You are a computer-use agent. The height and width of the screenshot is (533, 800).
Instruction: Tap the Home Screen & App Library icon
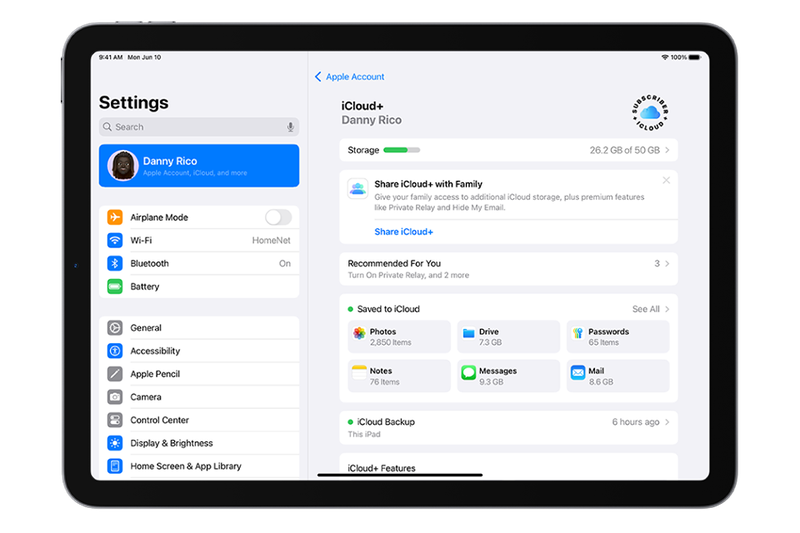115,466
